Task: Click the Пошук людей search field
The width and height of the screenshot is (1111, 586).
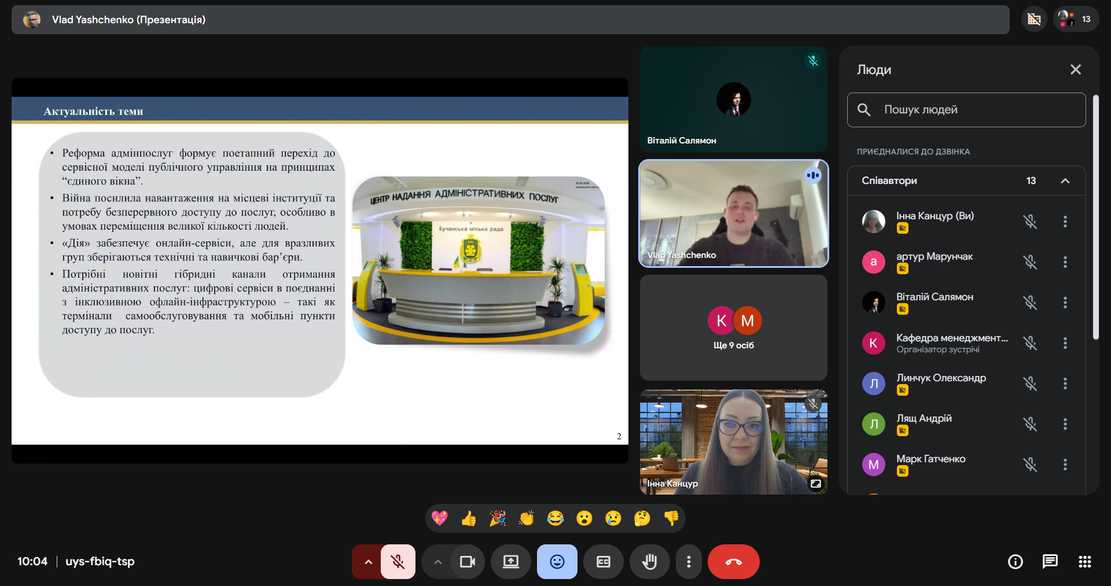Action: tap(966, 110)
